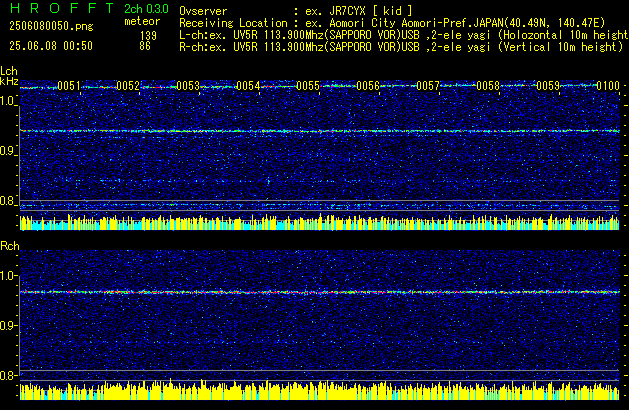This screenshot has height=410, width=629.
Task: Click time marker 0056
Action: point(368,86)
